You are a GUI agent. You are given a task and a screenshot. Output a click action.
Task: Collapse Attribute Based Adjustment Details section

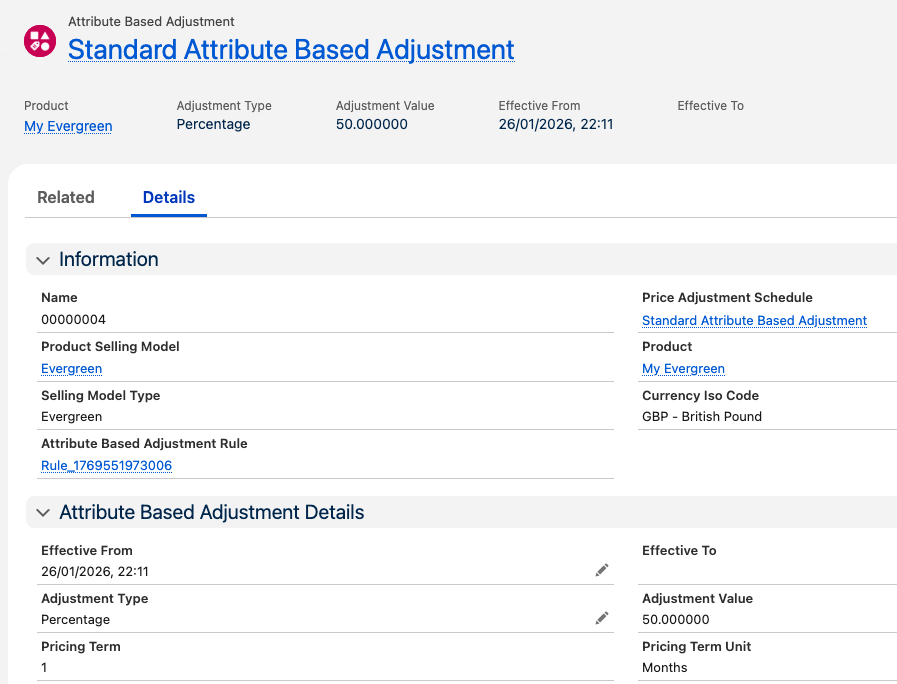43,513
